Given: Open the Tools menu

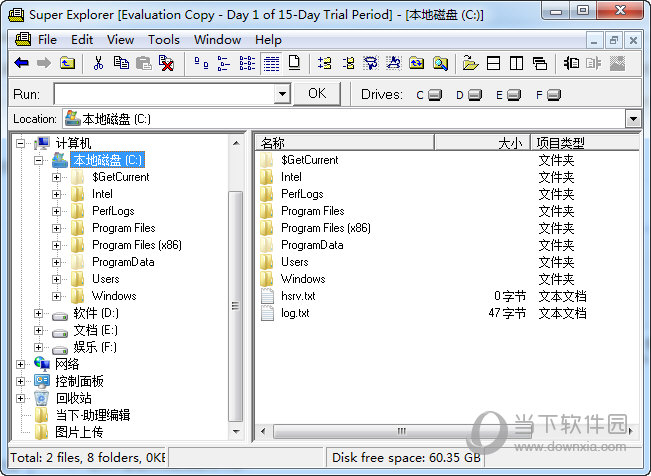Looking at the screenshot, I should (x=164, y=40).
